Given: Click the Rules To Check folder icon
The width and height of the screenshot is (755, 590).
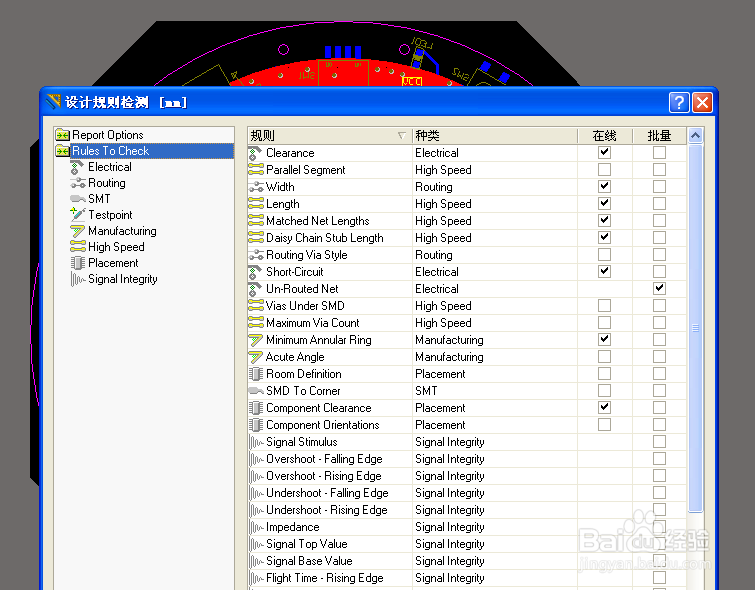Looking at the screenshot, I should point(63,151).
